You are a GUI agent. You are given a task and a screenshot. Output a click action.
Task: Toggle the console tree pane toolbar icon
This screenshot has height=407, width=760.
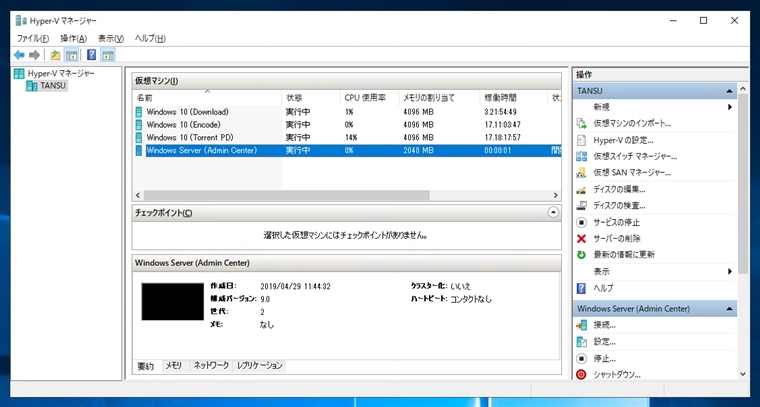(x=71, y=55)
